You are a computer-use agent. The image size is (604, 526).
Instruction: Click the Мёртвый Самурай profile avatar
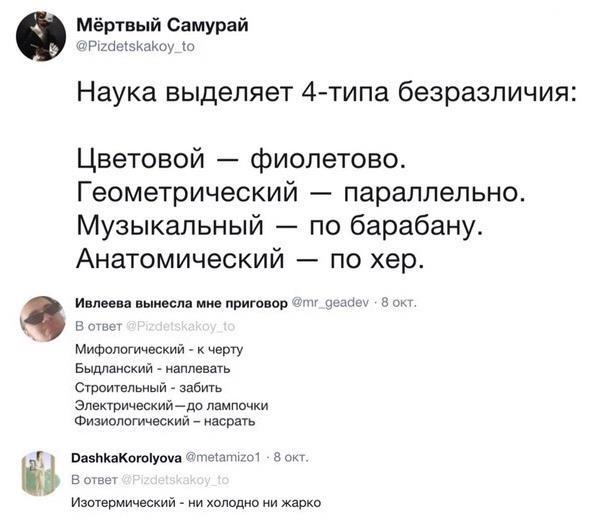coord(41,37)
